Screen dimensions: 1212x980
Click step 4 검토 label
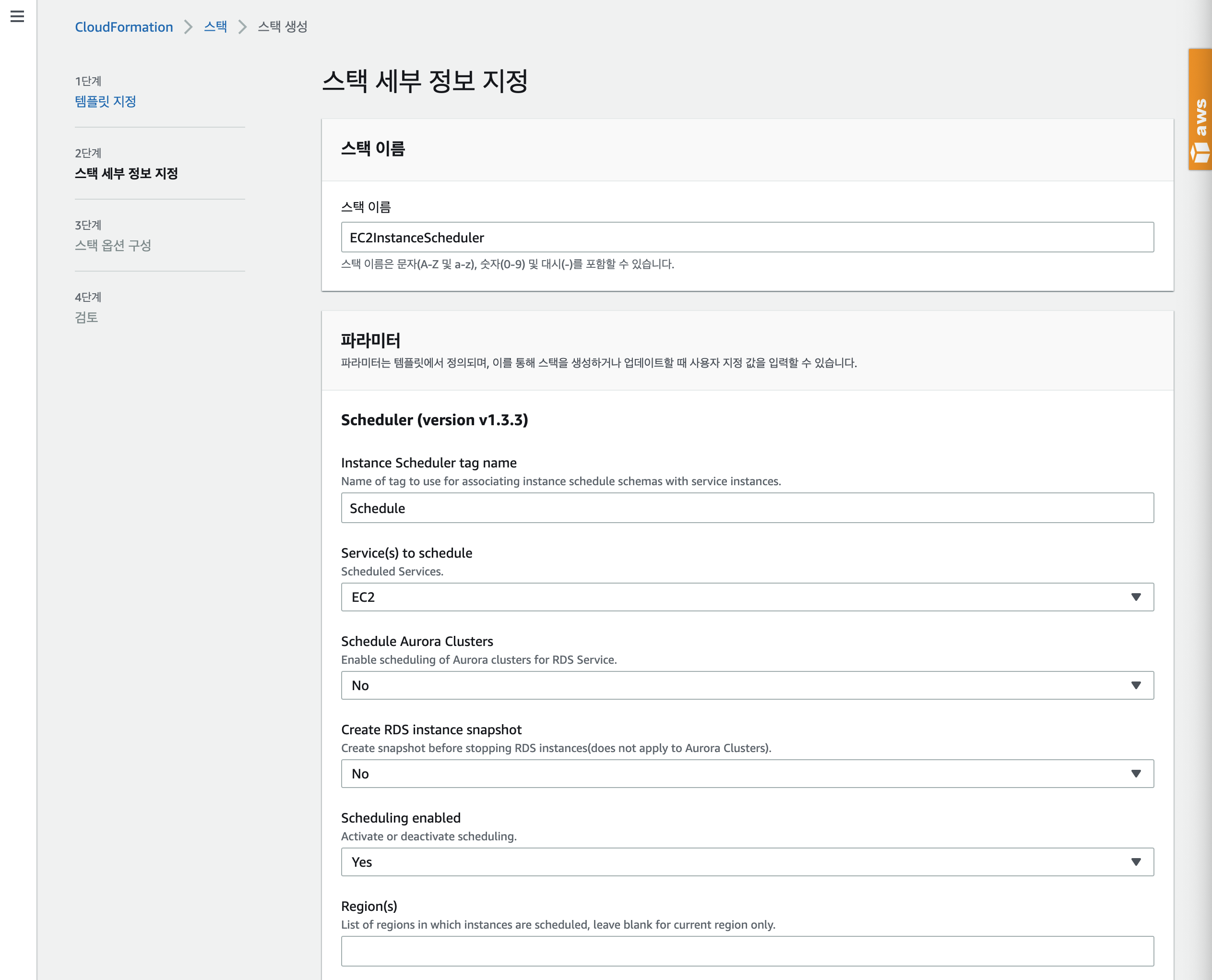pyautogui.click(x=86, y=317)
